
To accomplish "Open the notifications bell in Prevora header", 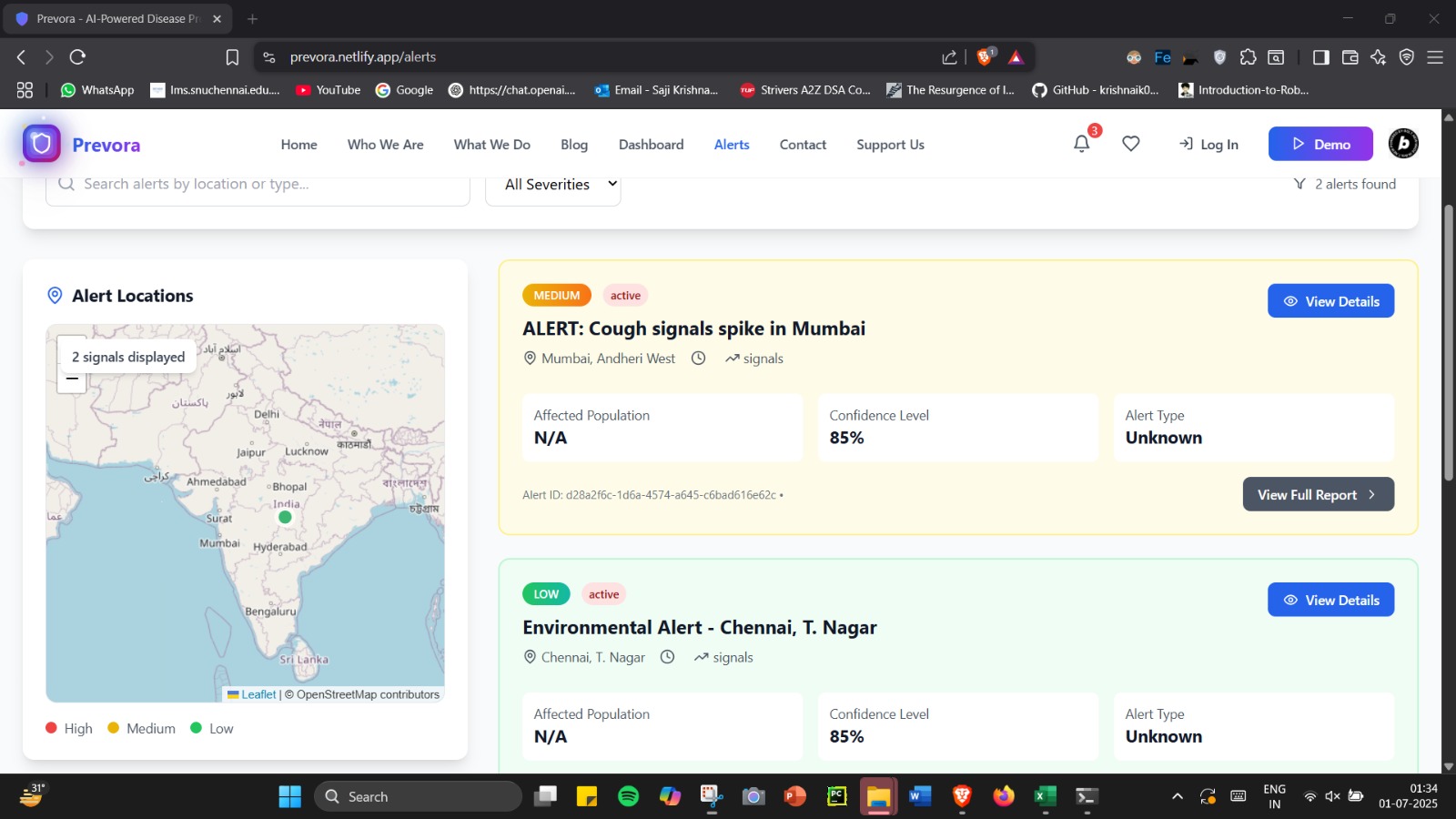I will 1081,144.
